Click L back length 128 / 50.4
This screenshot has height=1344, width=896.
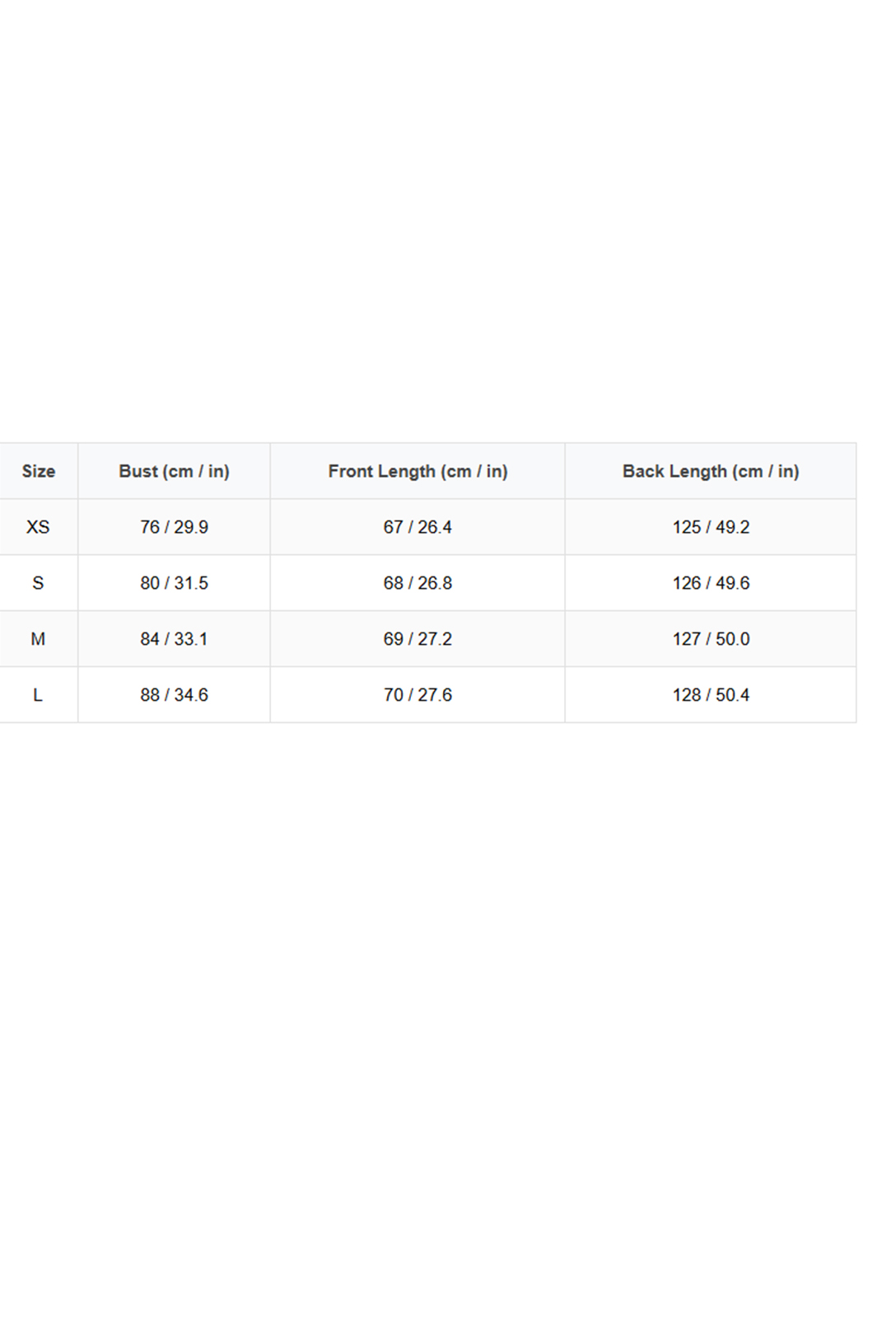pyautogui.click(x=711, y=695)
